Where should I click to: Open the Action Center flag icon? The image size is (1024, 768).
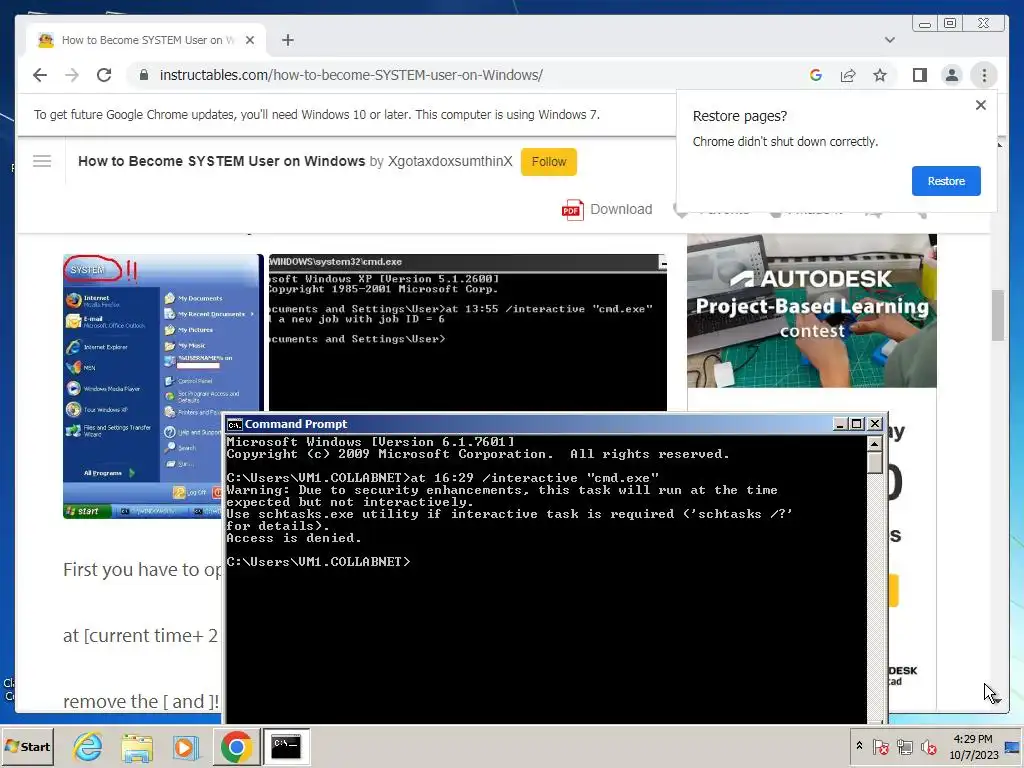coord(880,746)
